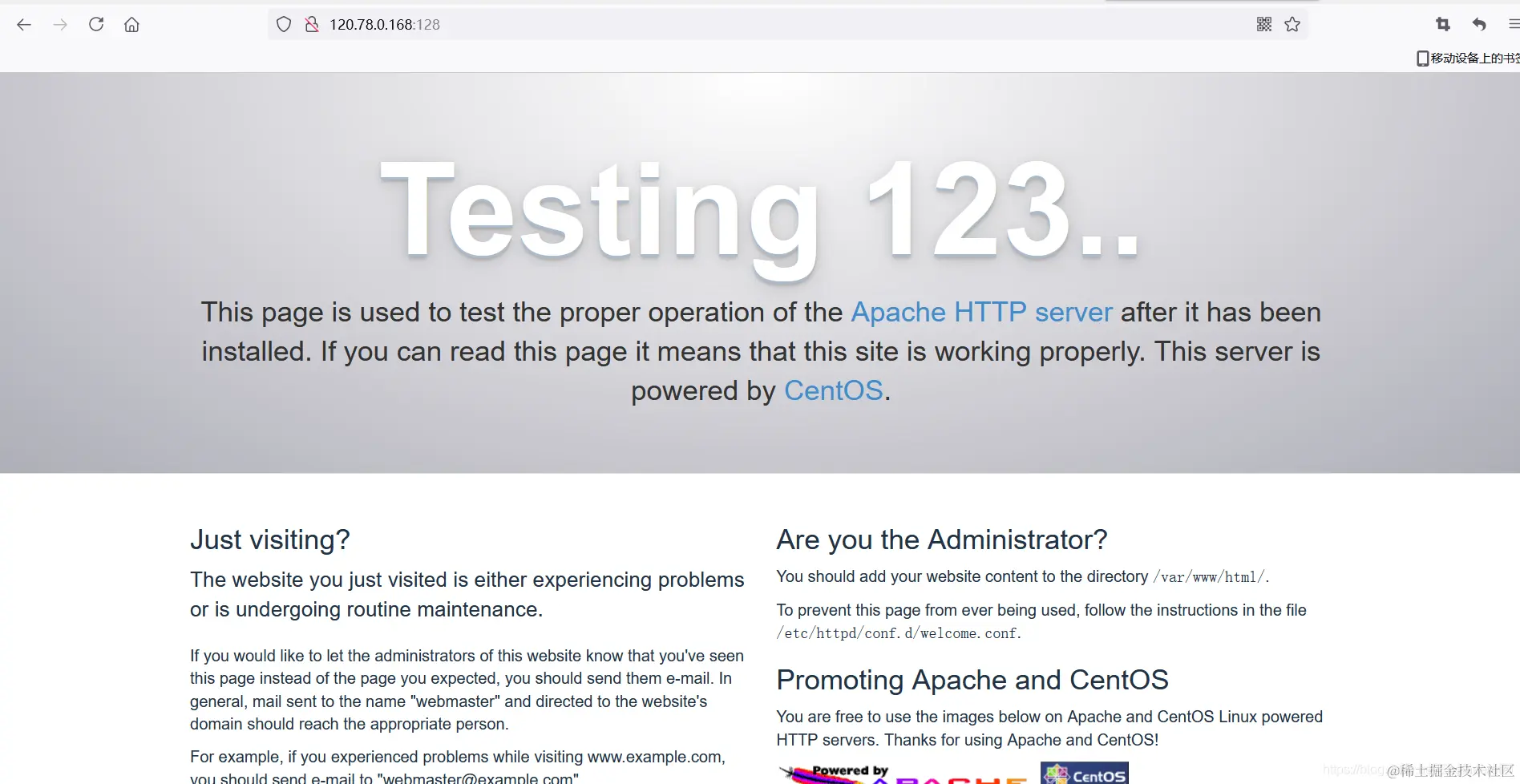Click the "Promoting Apache and CentOS" heading
Screen dimensions: 1520x784
(x=972, y=680)
